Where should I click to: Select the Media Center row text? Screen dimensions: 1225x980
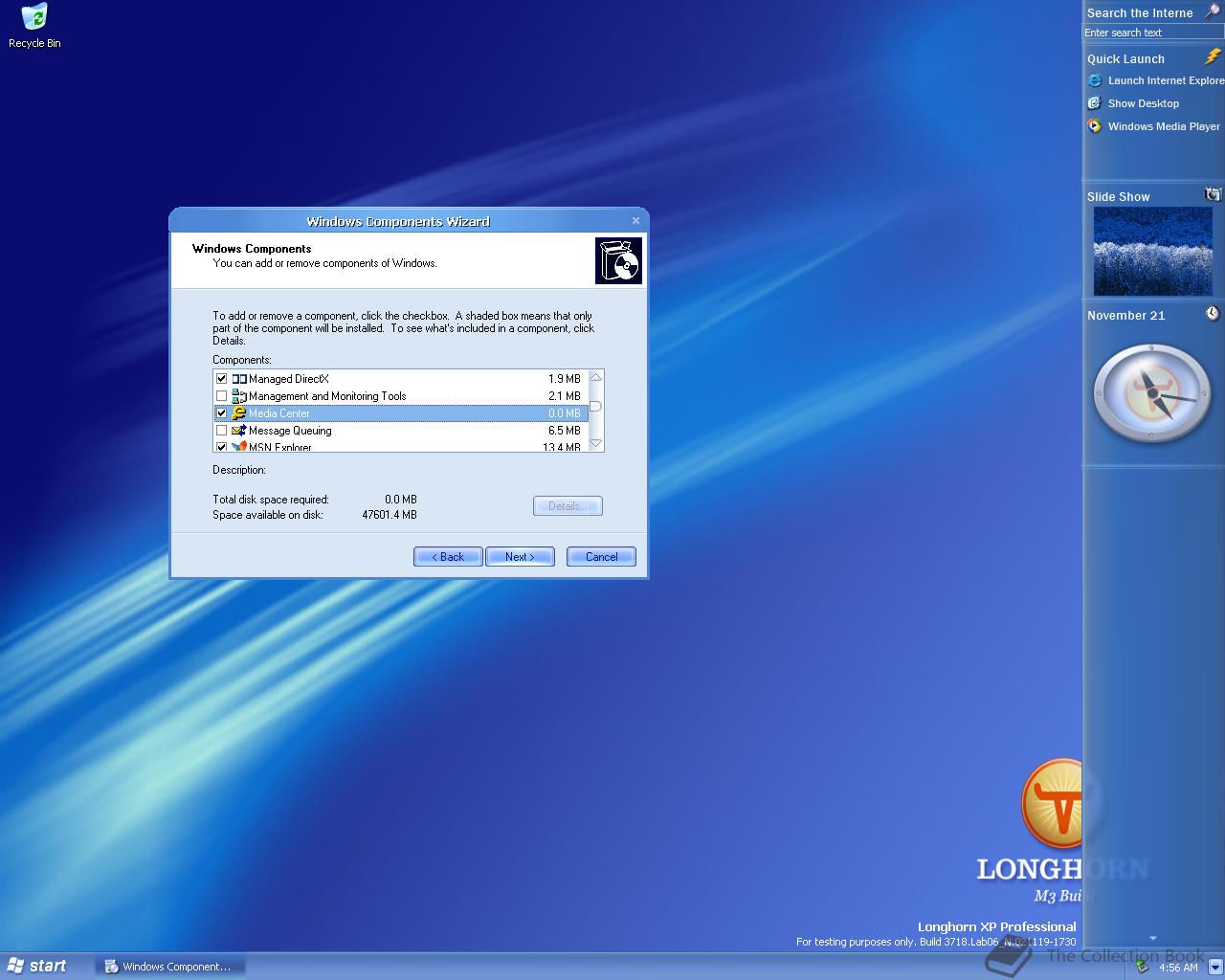(279, 413)
